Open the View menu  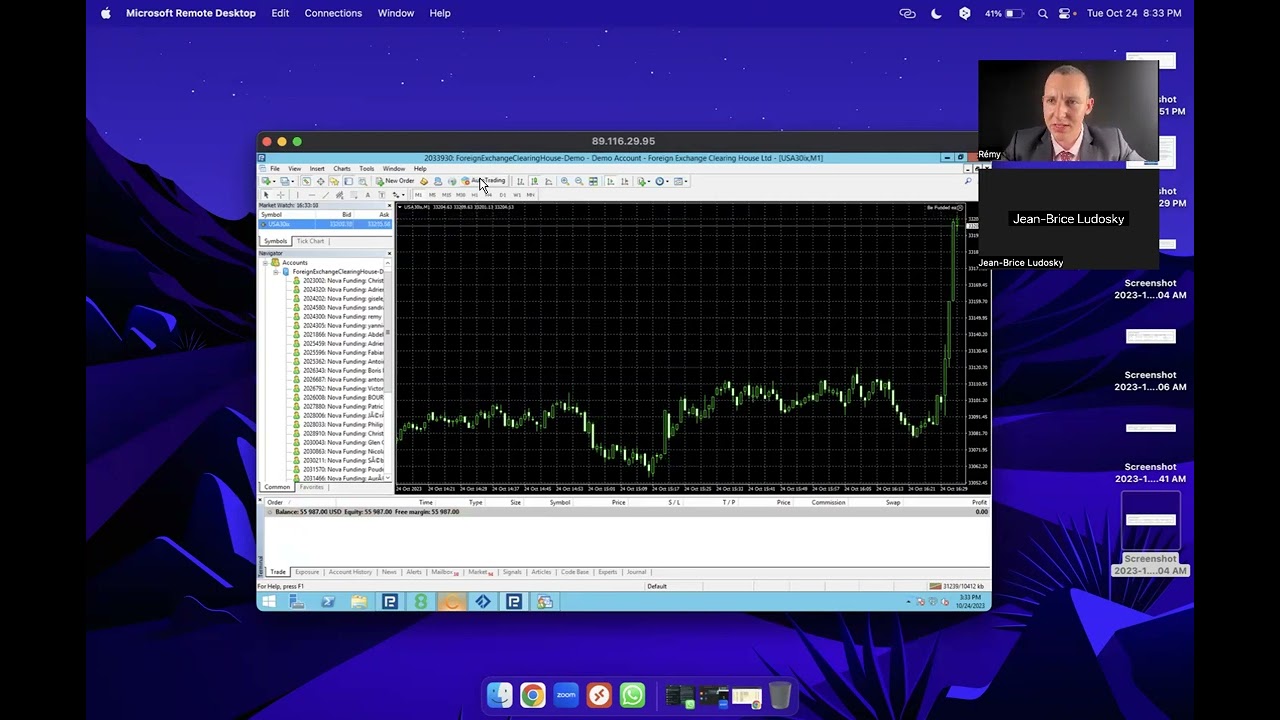click(295, 169)
